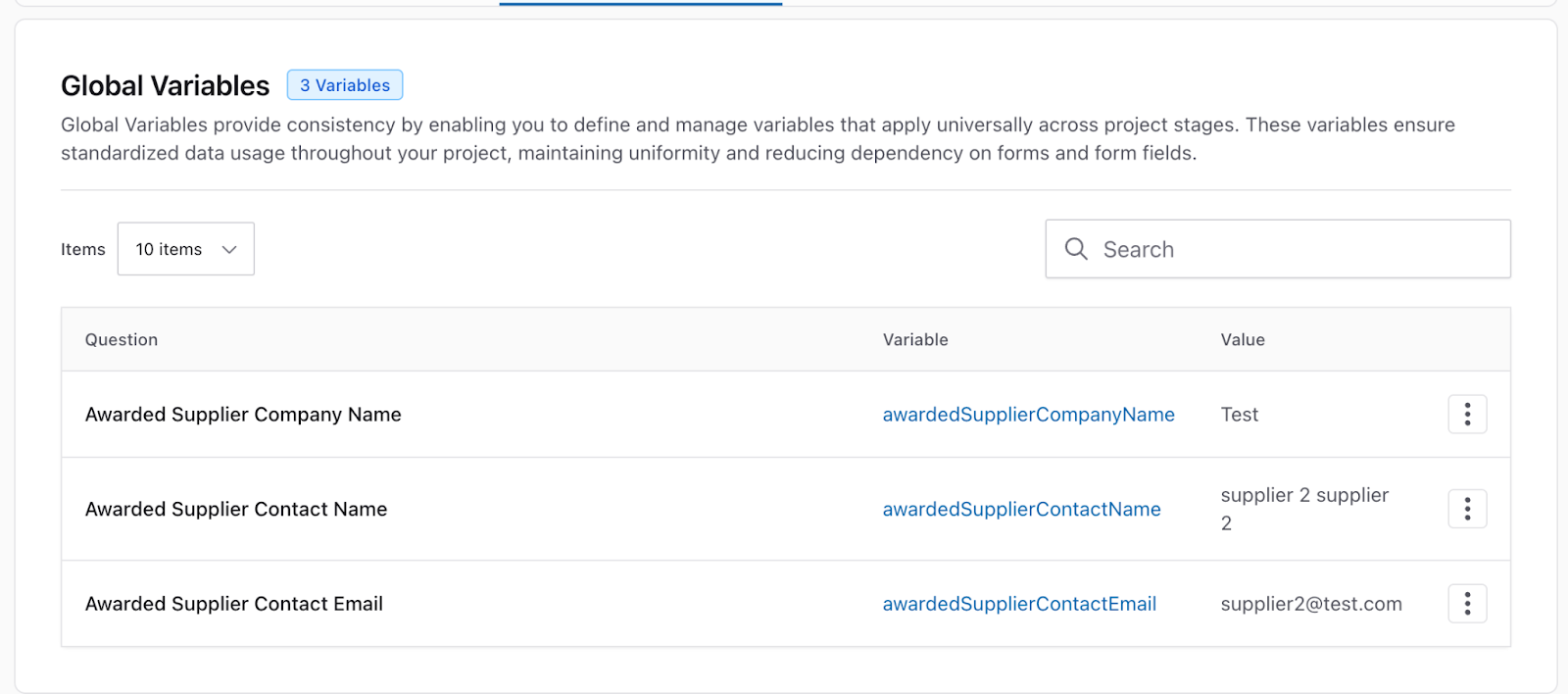This screenshot has height=694, width=1568.
Task: Open actions menu for Awarded Supplier Company Name
Action: [1467, 415]
